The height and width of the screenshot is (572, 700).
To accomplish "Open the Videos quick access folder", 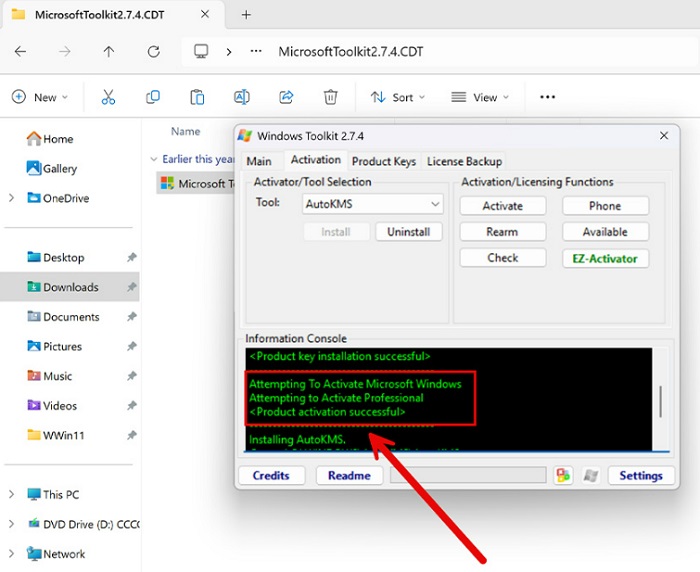I will 52,405.
